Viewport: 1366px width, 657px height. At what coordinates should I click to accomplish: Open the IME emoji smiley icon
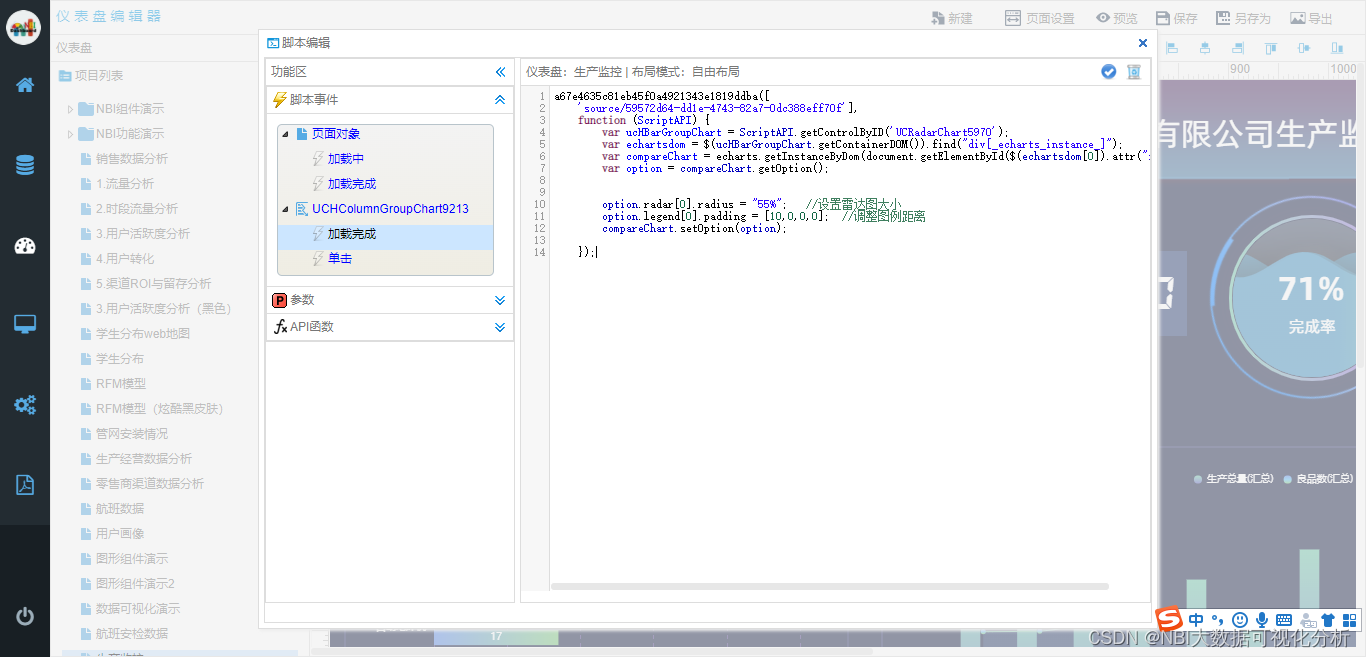click(1240, 620)
